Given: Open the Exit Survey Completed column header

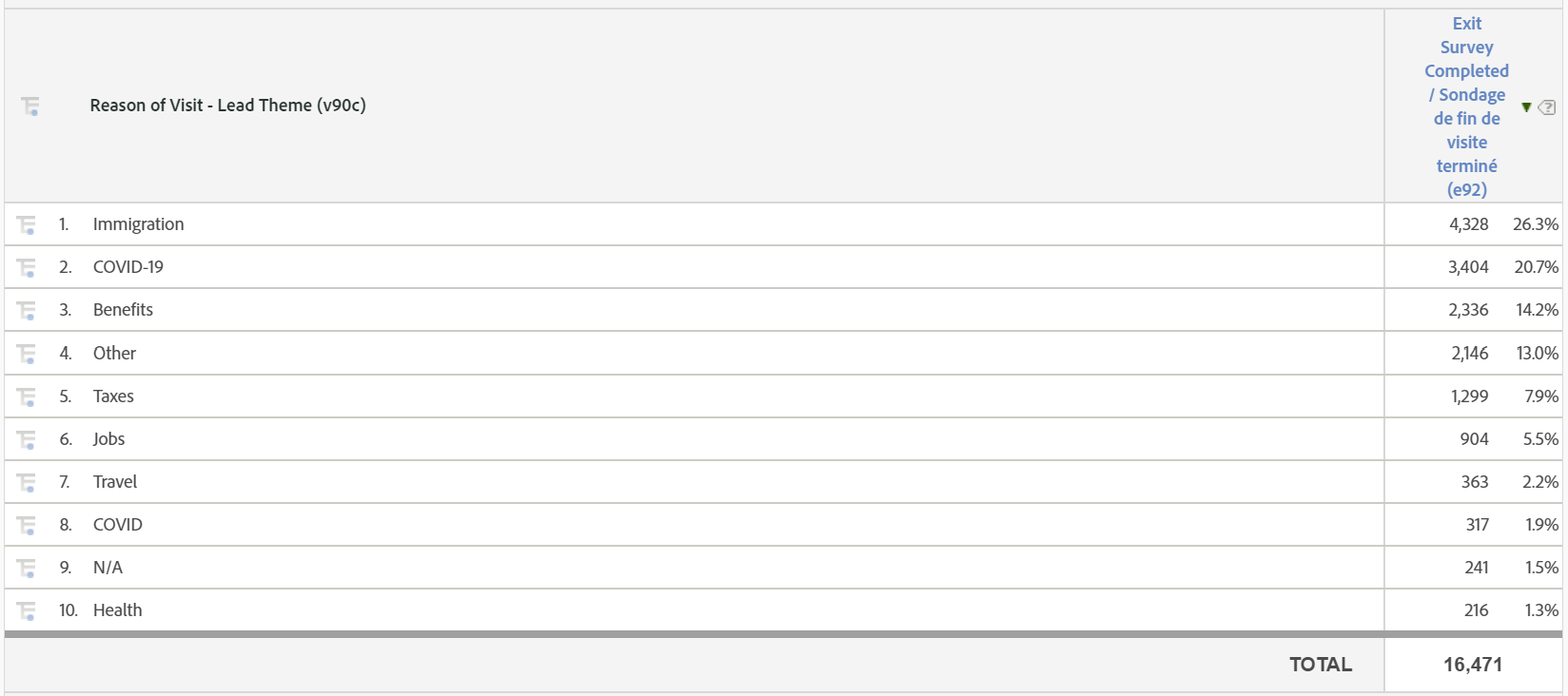Looking at the screenshot, I should click(1466, 106).
